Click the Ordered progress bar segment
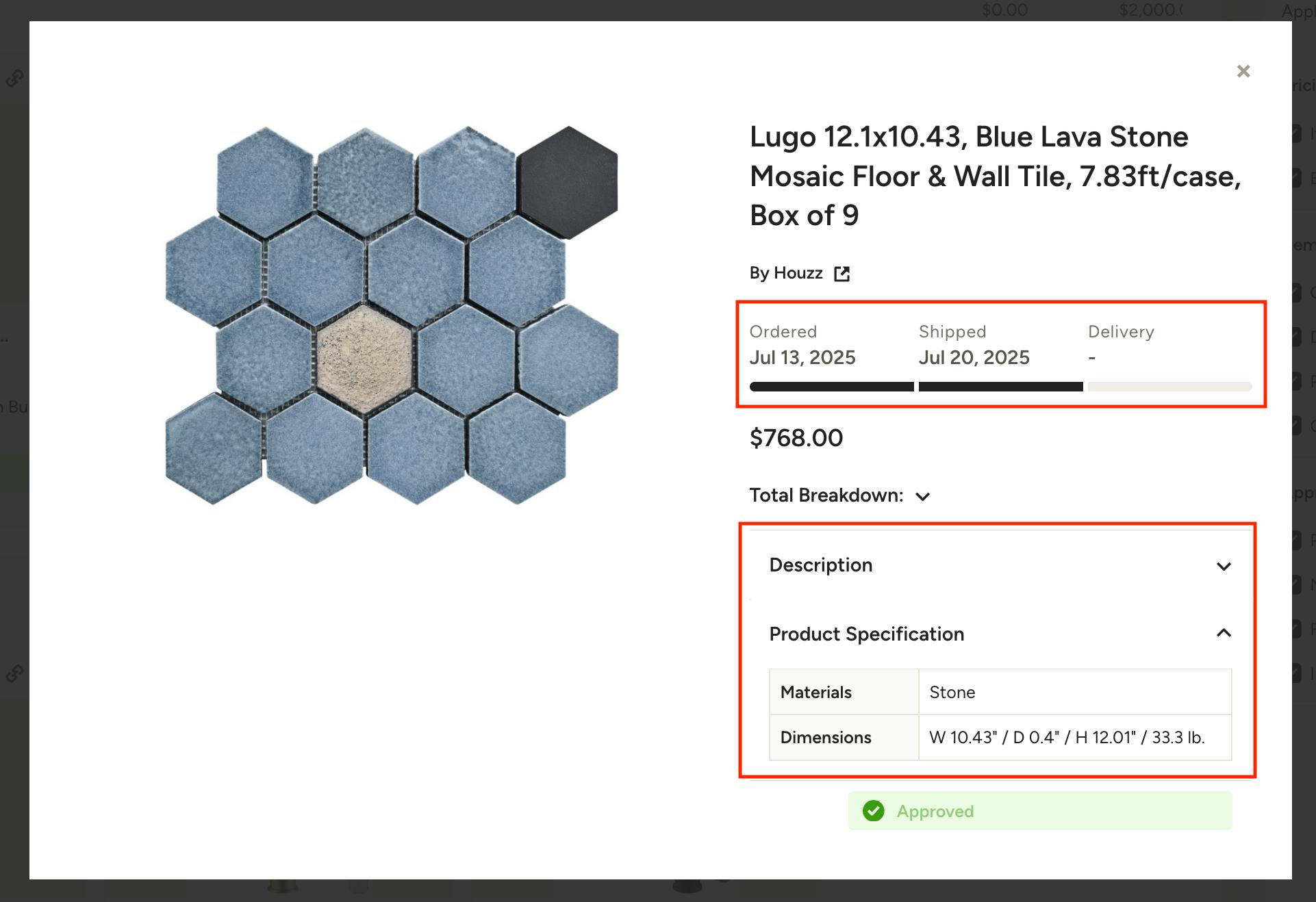 (831, 387)
